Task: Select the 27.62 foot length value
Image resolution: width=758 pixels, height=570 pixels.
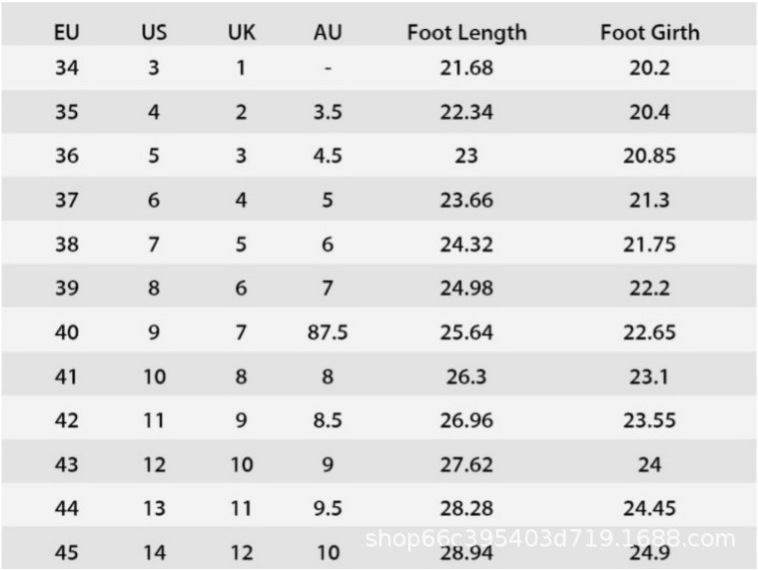Action: pyautogui.click(x=466, y=464)
